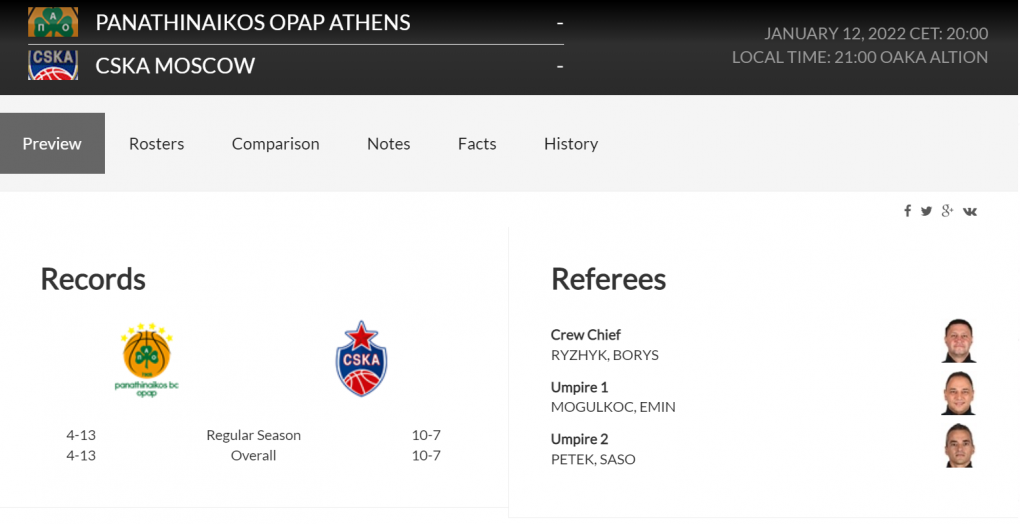Click Crew Chief referee photo
The width and height of the screenshot is (1020, 524).
click(x=958, y=341)
